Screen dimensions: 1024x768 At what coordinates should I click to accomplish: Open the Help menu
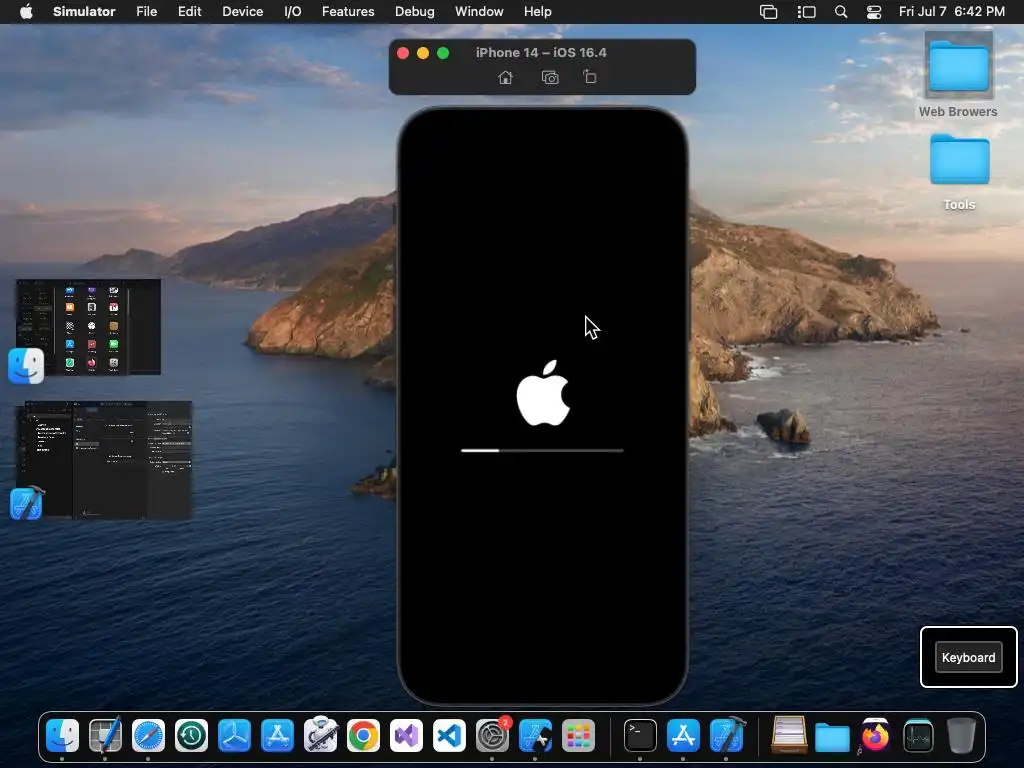(537, 12)
